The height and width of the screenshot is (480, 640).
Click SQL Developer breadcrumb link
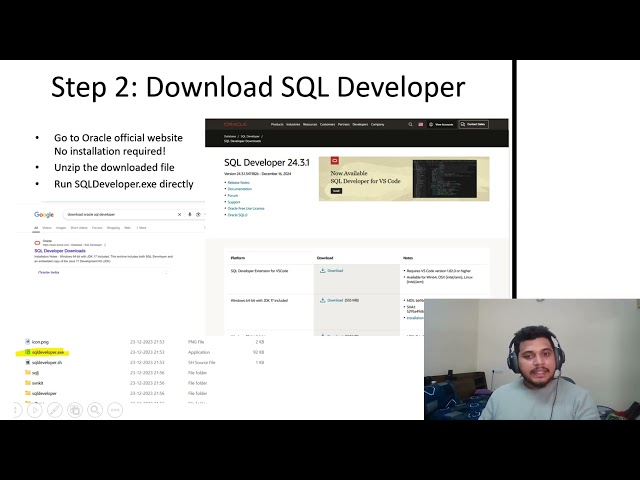pyautogui.click(x=250, y=136)
